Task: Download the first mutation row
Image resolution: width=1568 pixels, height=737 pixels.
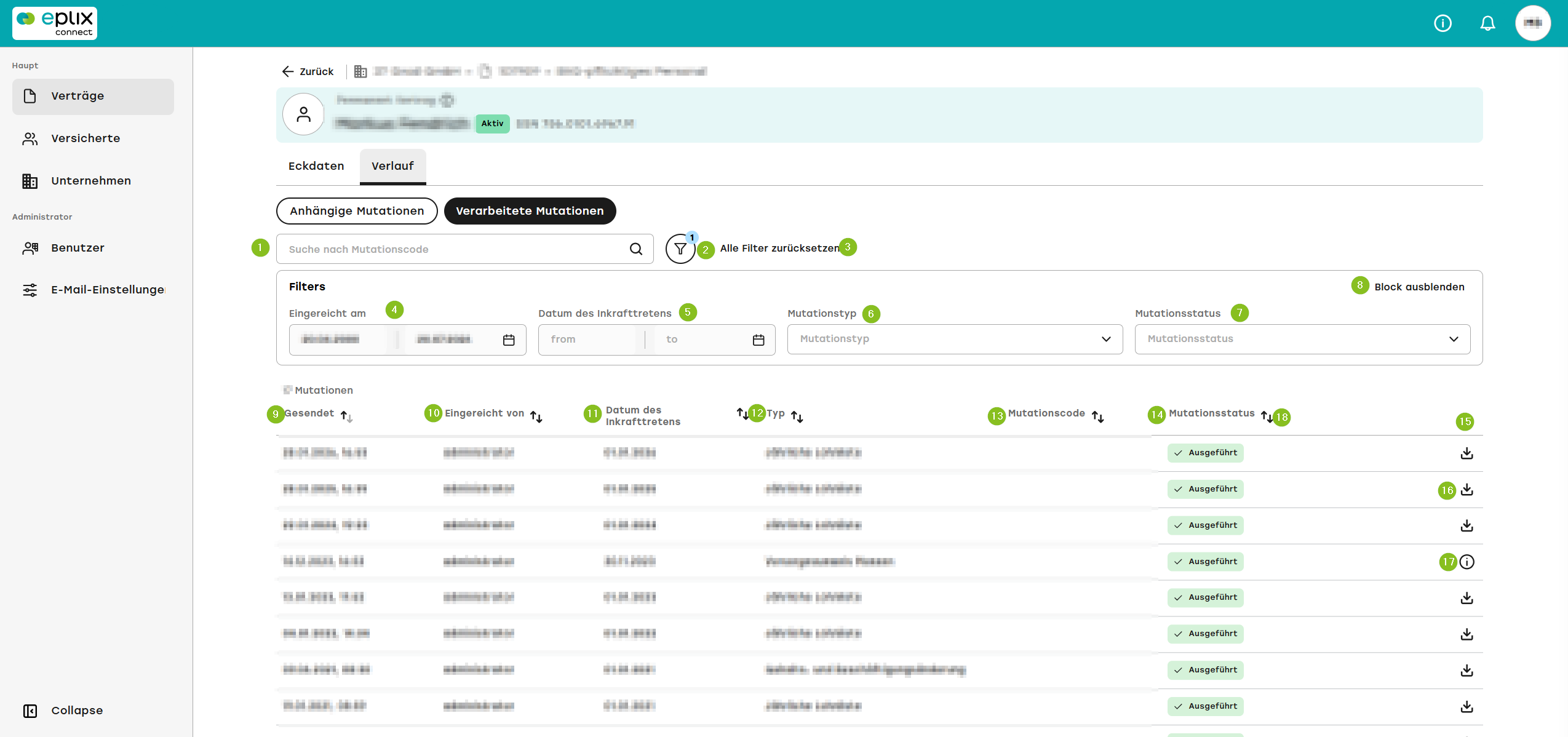Action: [x=1467, y=453]
